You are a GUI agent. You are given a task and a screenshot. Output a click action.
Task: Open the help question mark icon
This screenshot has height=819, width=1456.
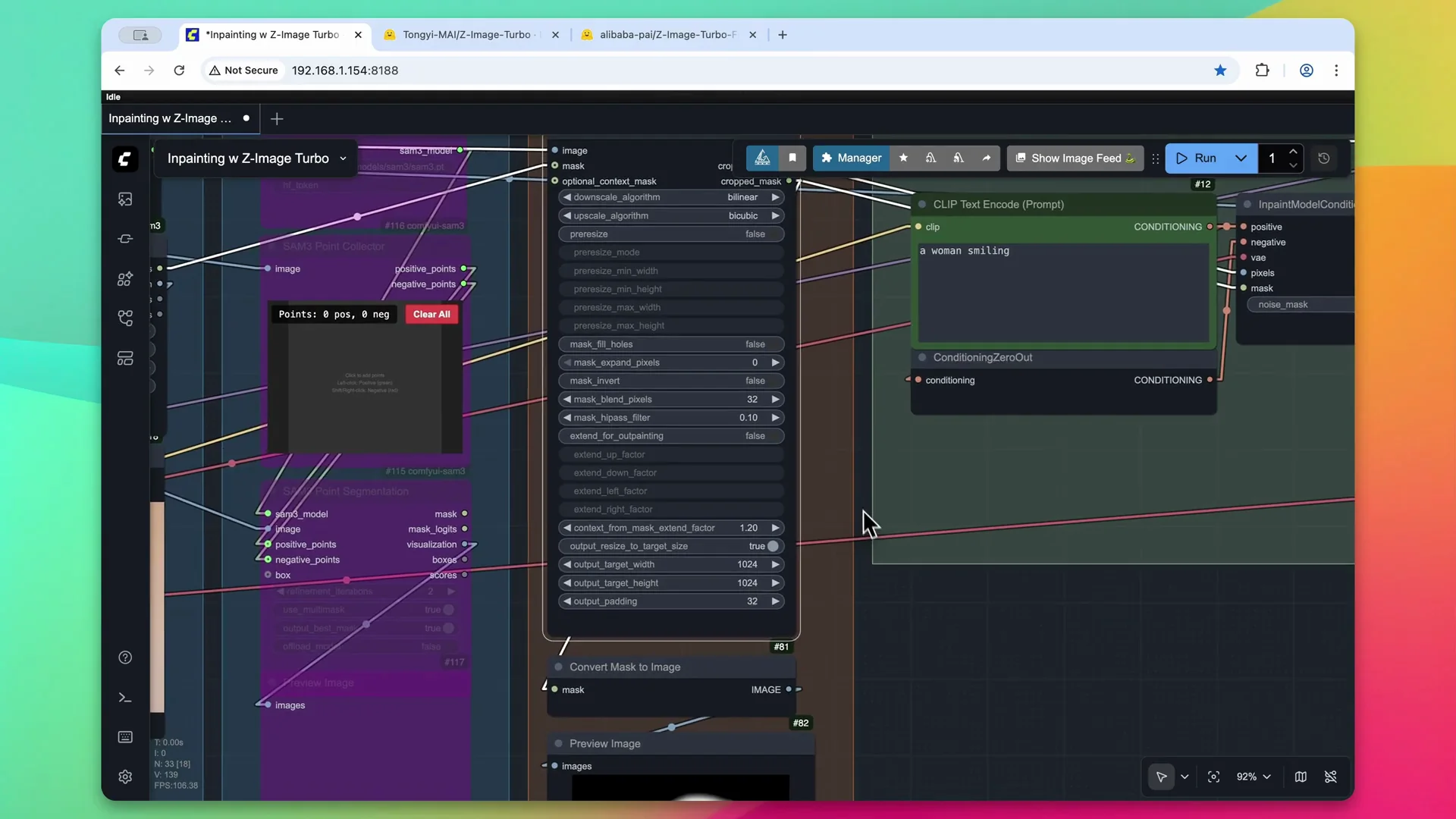click(x=125, y=657)
